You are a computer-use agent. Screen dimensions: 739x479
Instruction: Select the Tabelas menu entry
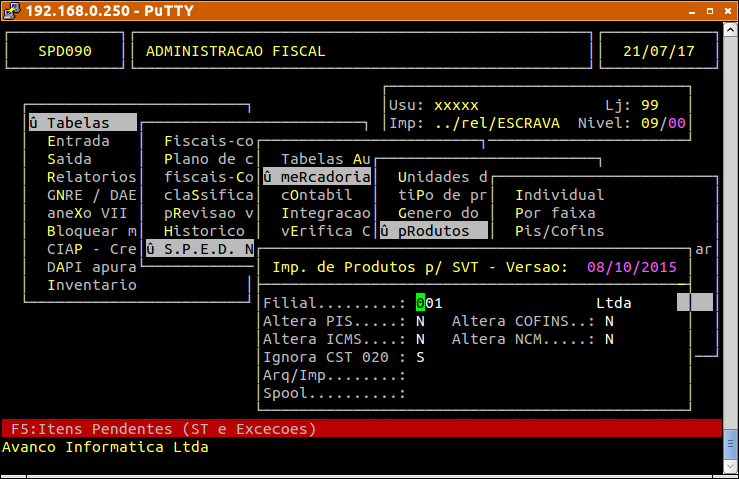coord(81,123)
